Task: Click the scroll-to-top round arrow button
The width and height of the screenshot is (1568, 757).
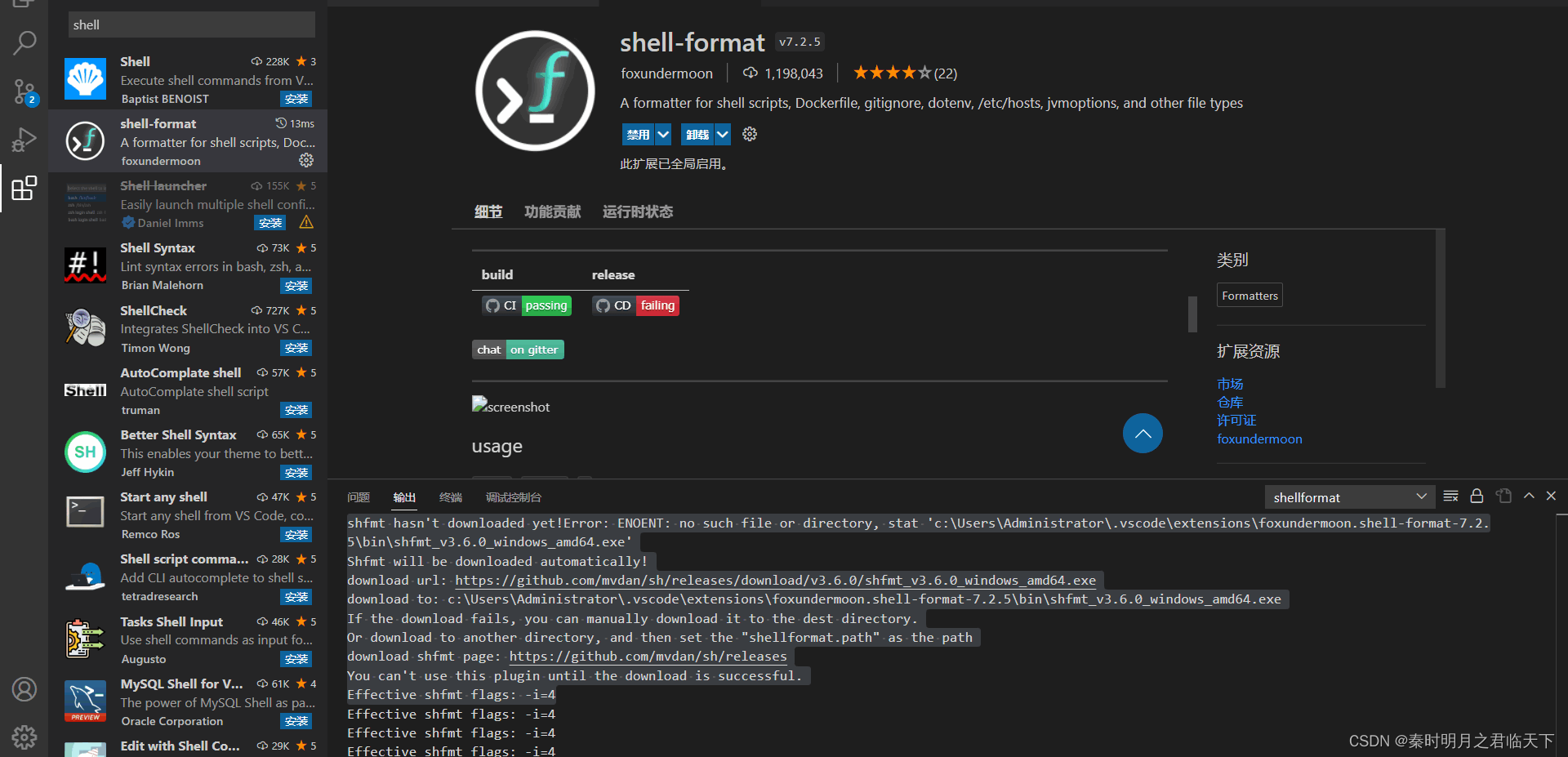Action: point(1143,434)
